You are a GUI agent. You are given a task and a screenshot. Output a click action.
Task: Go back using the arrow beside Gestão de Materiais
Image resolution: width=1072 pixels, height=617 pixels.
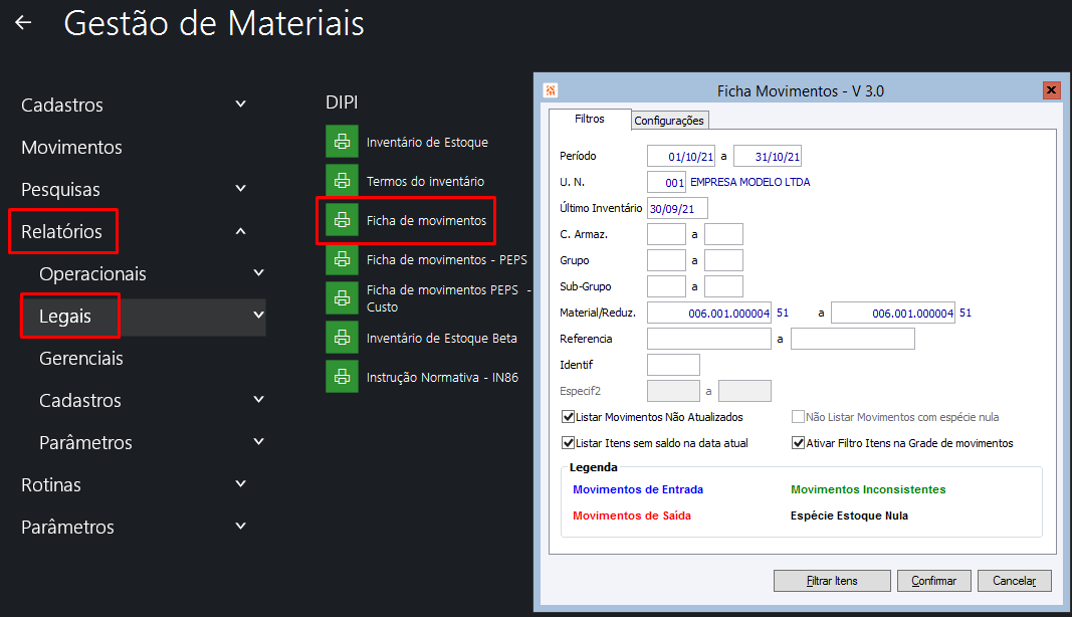tap(23, 23)
